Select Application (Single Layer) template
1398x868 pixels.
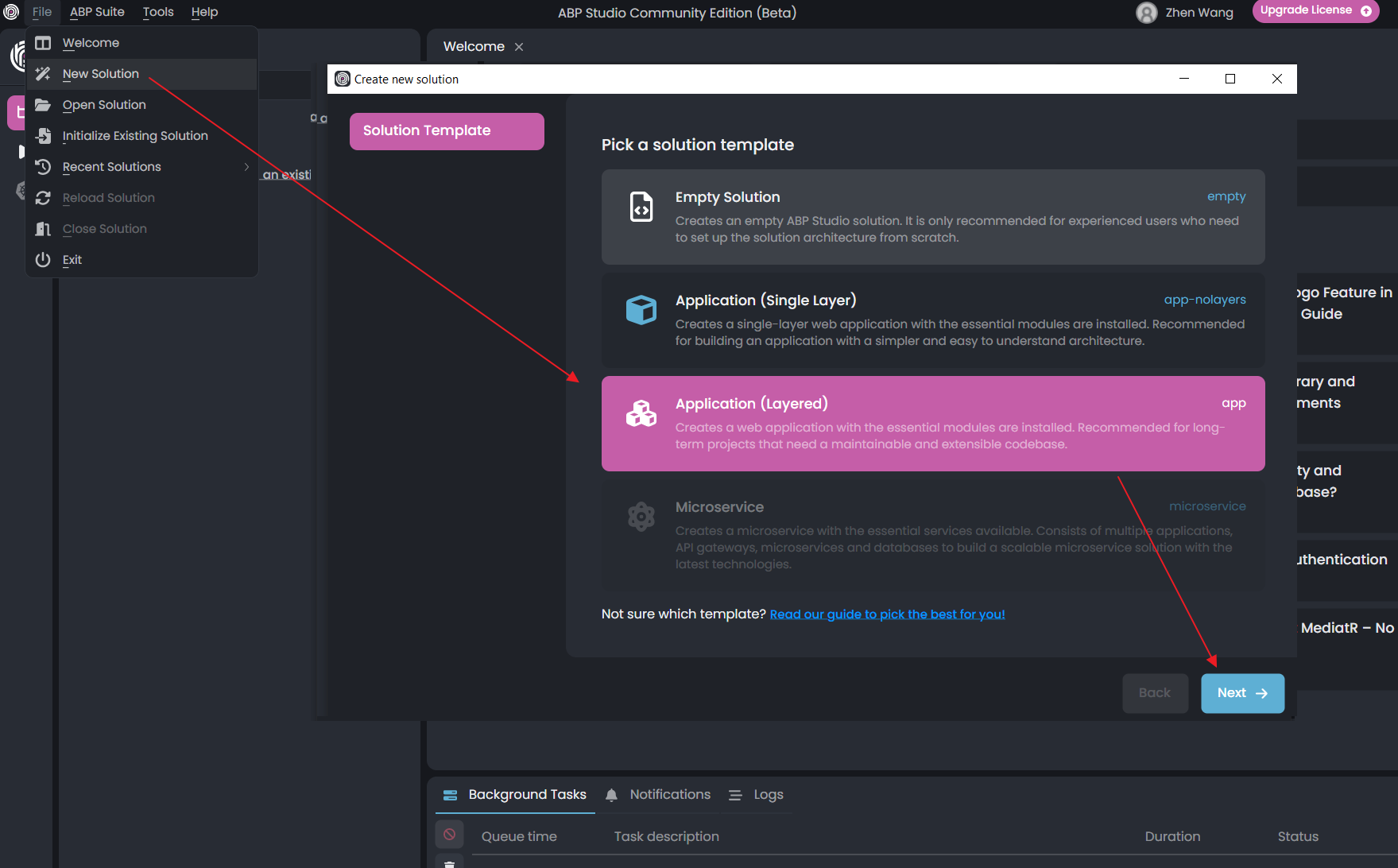933,320
